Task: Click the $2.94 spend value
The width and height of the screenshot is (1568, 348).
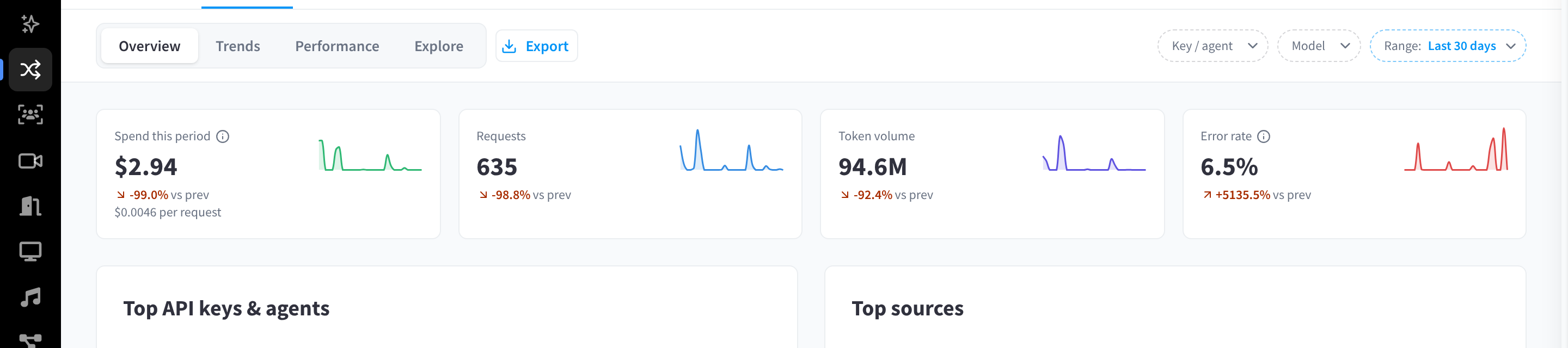Action: pos(146,167)
